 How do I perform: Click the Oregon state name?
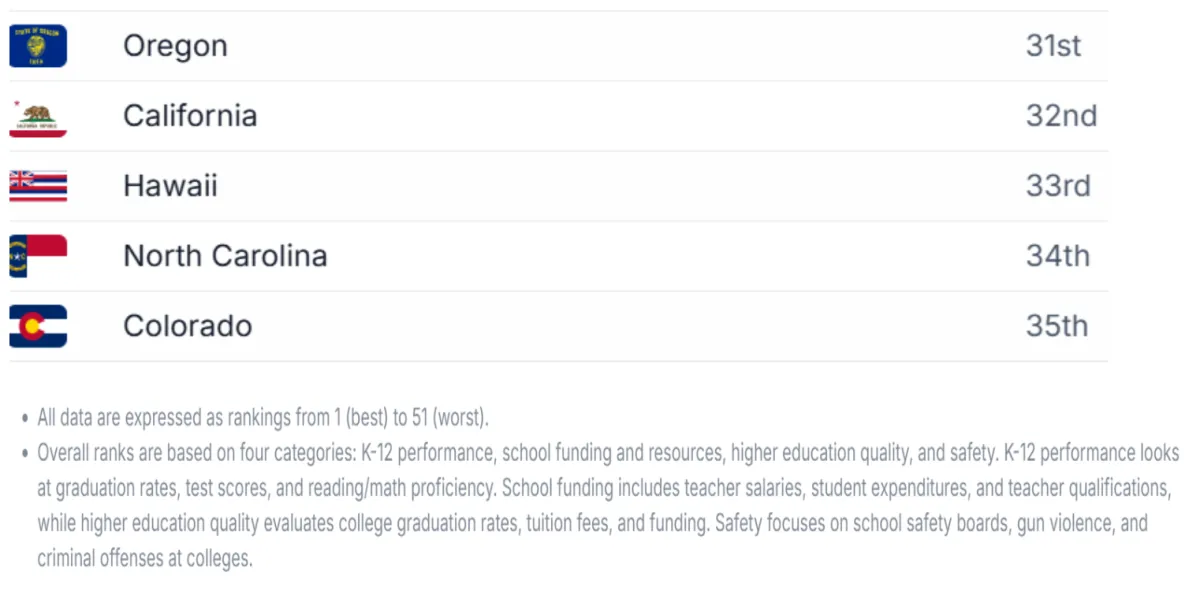pos(175,46)
